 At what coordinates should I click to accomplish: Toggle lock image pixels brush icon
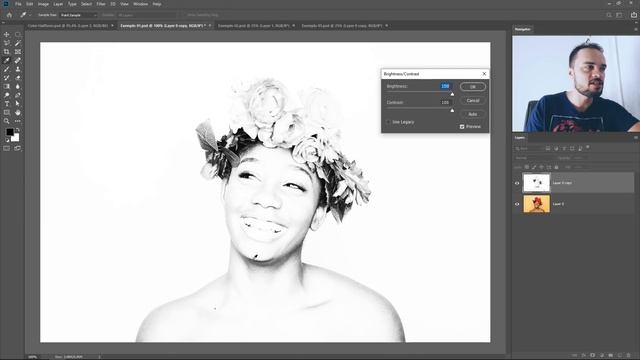click(x=534, y=167)
